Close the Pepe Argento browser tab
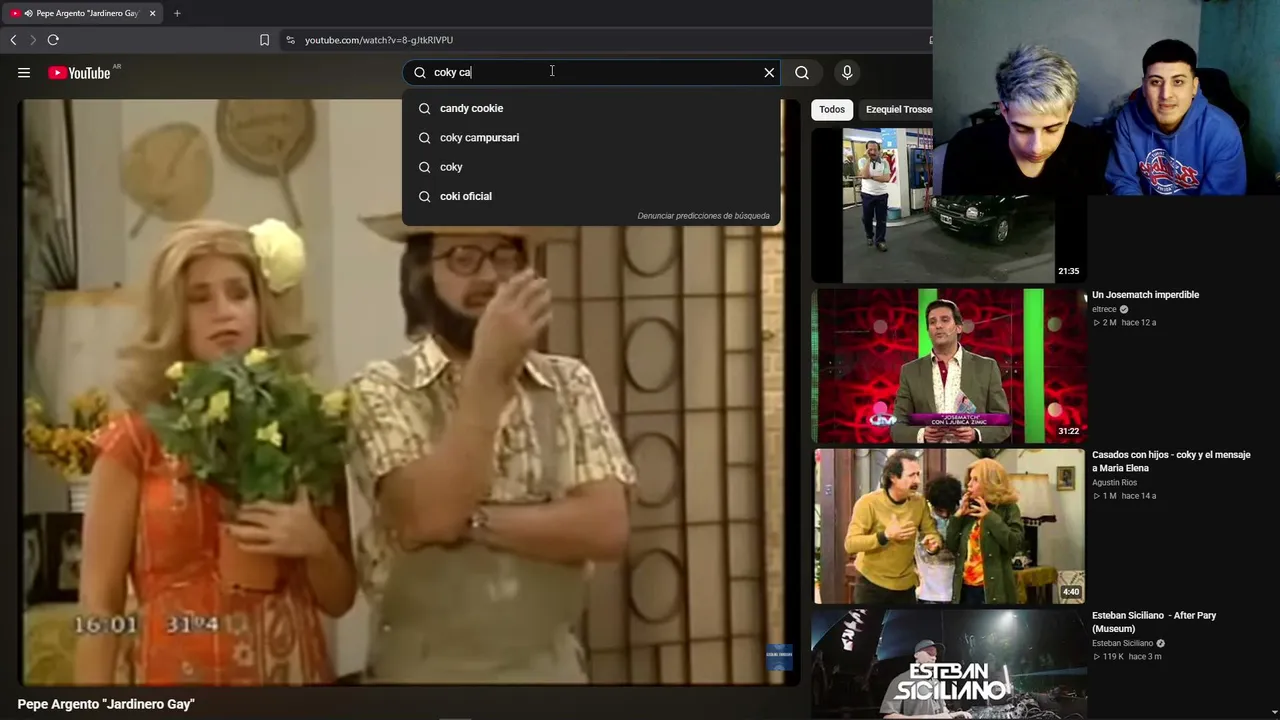 153,13
